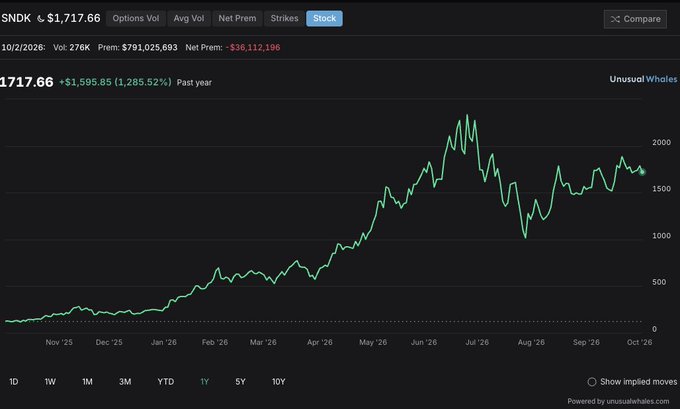Viewport: 680px width, 409px height.
Task: Click the Past year label
Action: tap(194, 82)
